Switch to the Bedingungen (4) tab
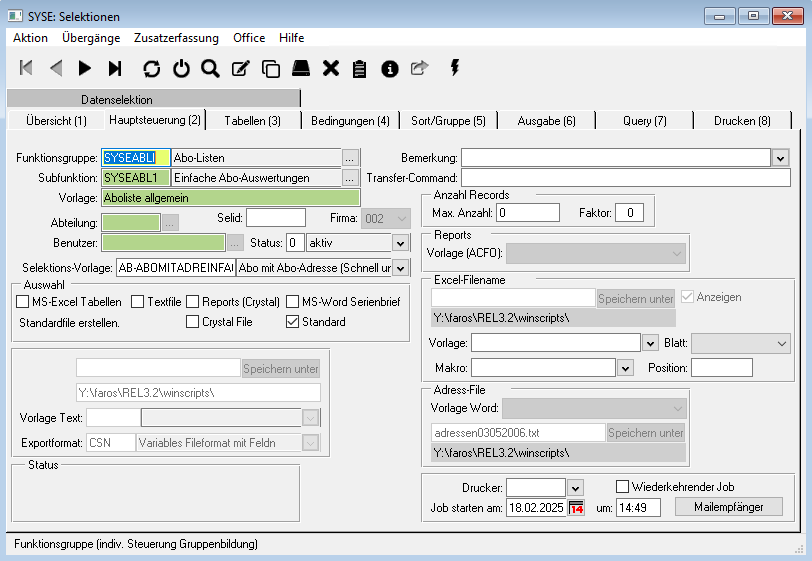The height and width of the screenshot is (561, 812). coord(350,121)
